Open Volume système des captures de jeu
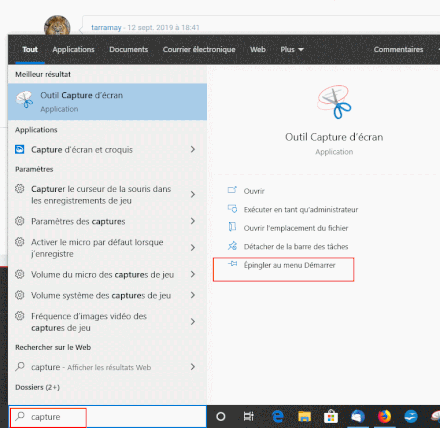This screenshot has height=428, width=440. 101,295
